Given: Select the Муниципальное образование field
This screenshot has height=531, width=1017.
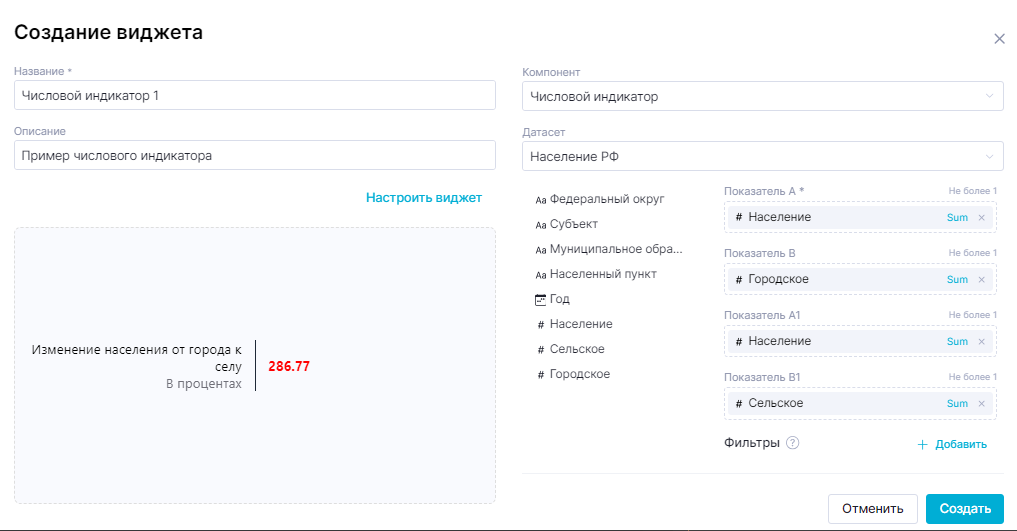Looking at the screenshot, I should point(615,249).
